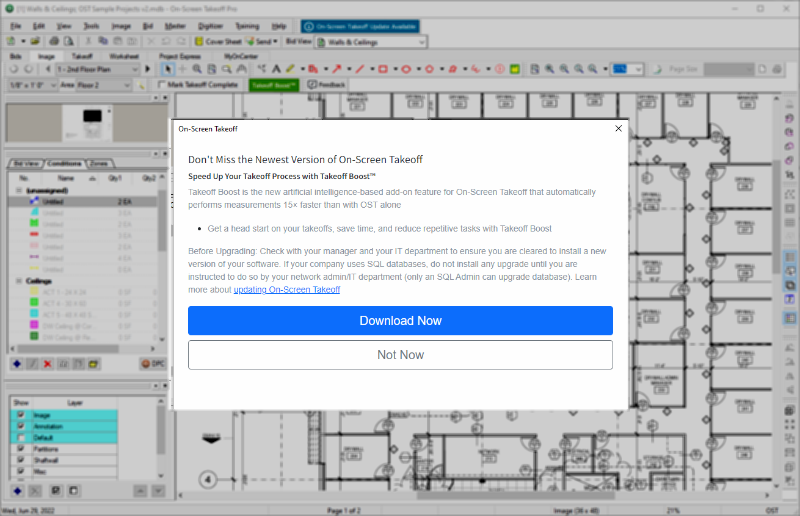The image size is (800, 516).
Task: Select the pointer selection tool
Action: pyautogui.click(x=168, y=69)
